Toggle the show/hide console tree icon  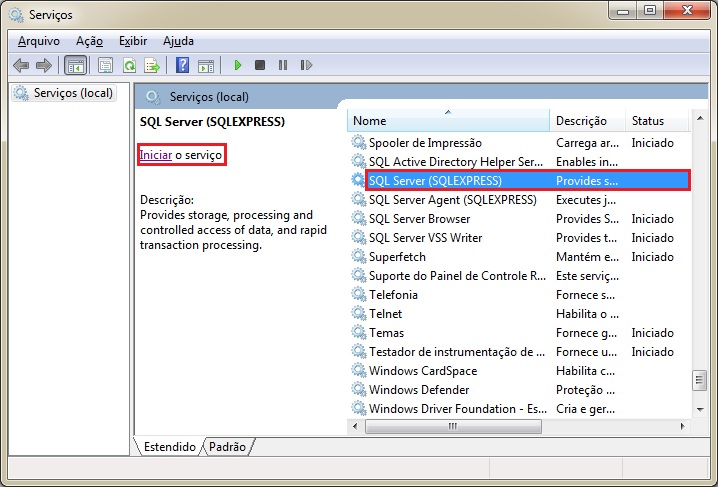coord(74,65)
